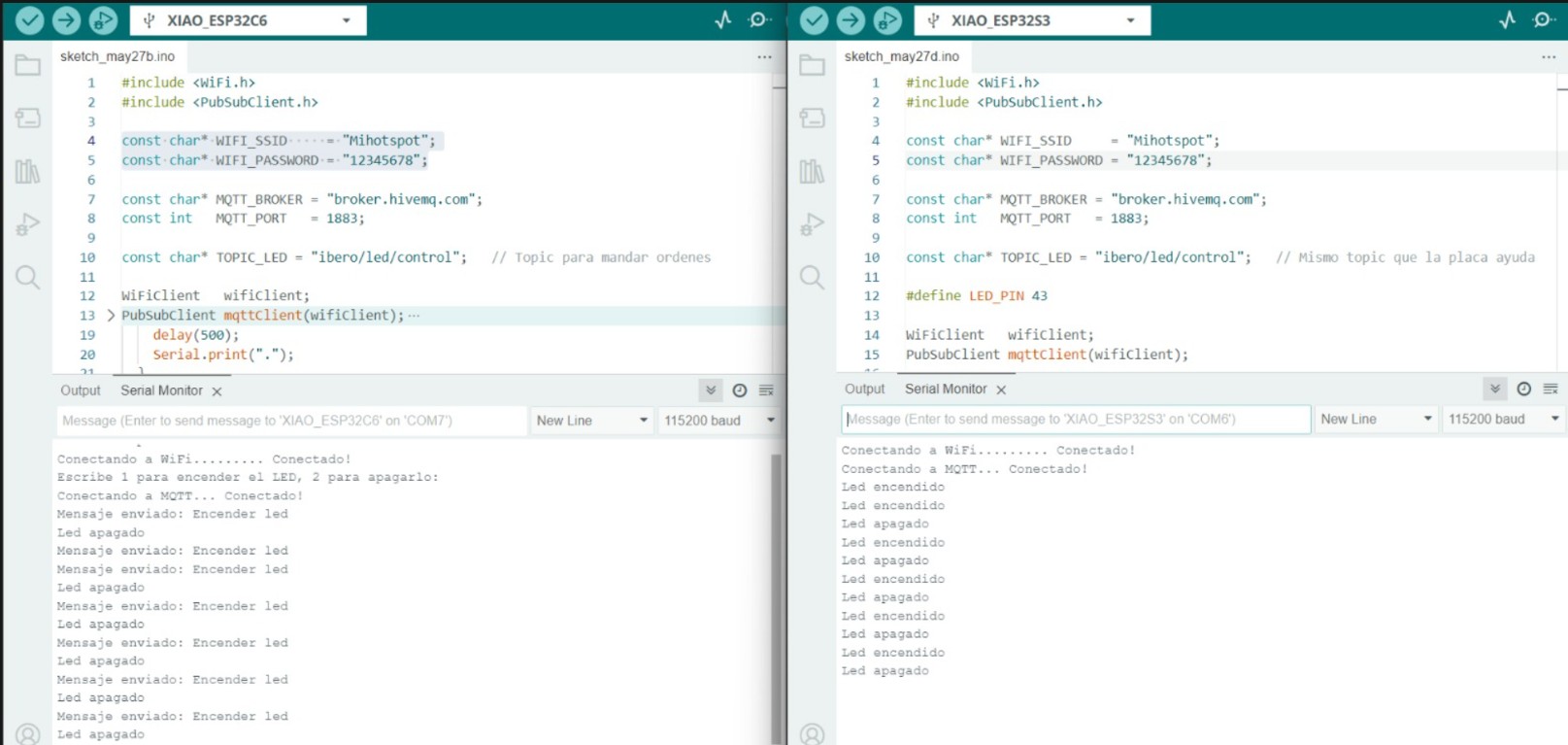Clear output in left Serial Monitor
This screenshot has width=1568, height=745.
click(766, 390)
